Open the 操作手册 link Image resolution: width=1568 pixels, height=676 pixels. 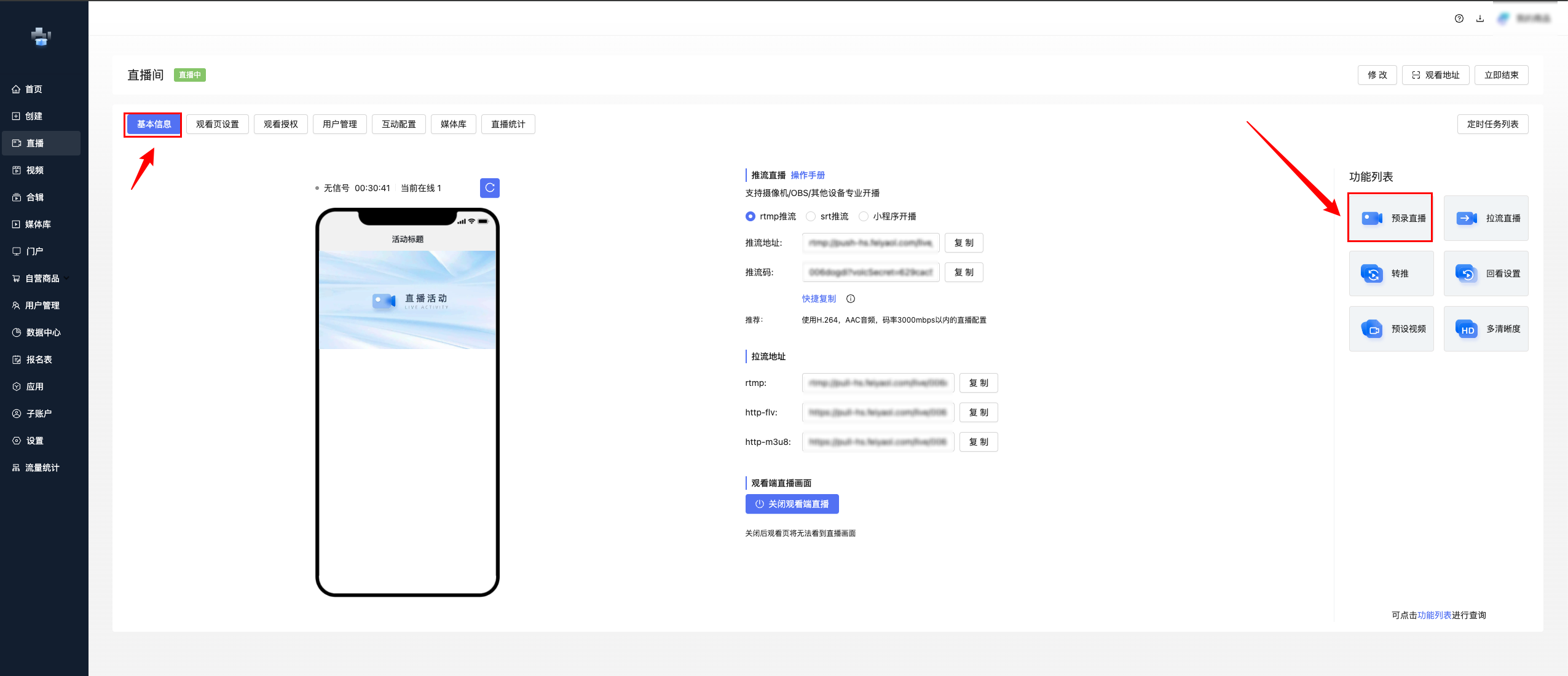click(807, 175)
